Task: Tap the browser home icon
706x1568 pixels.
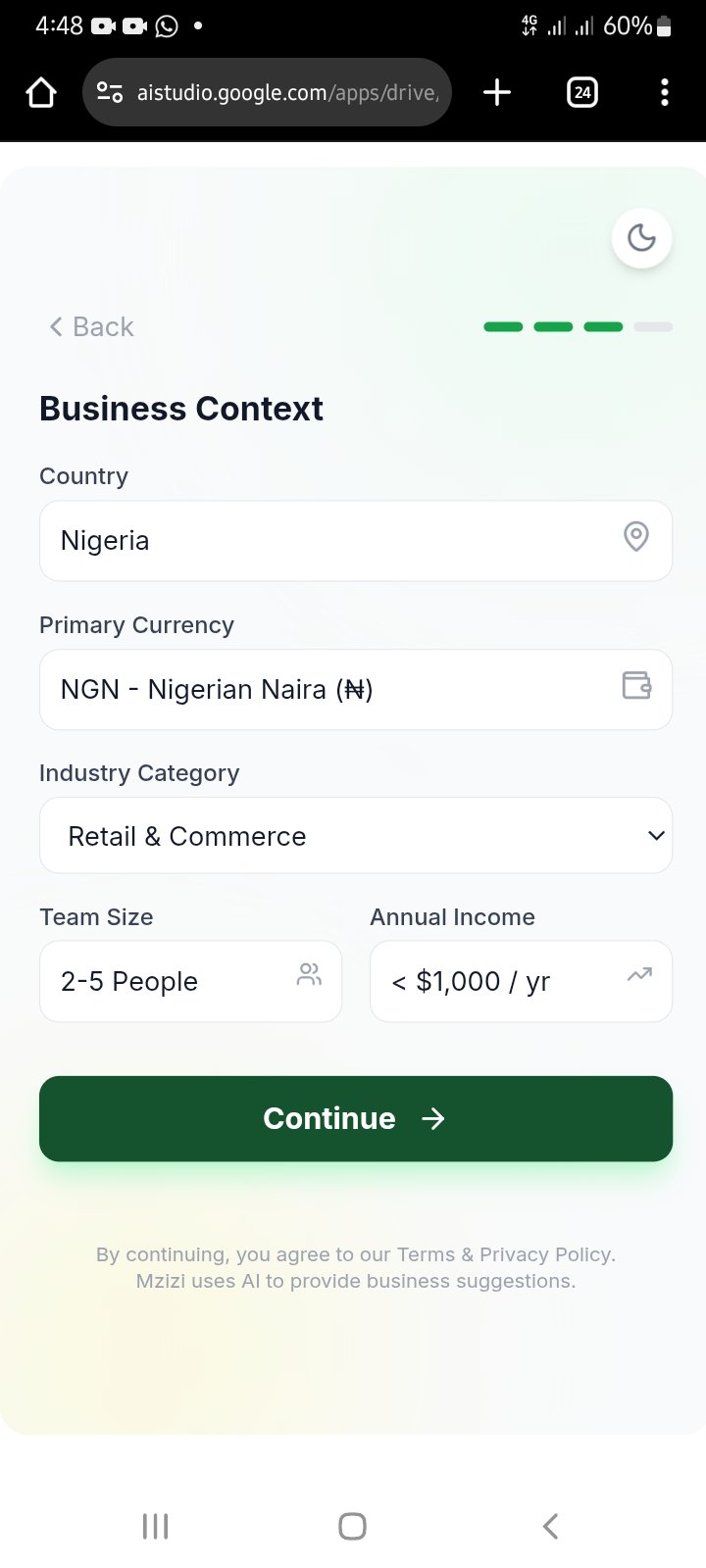Action: 41,93
